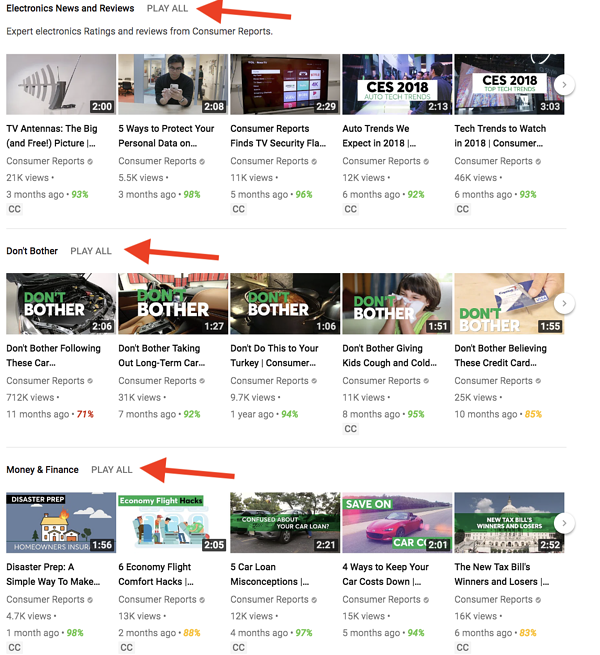The image size is (600, 655).
Task: Open CES 2018 Auto Tech Trends thumbnail
Action: 397,84
